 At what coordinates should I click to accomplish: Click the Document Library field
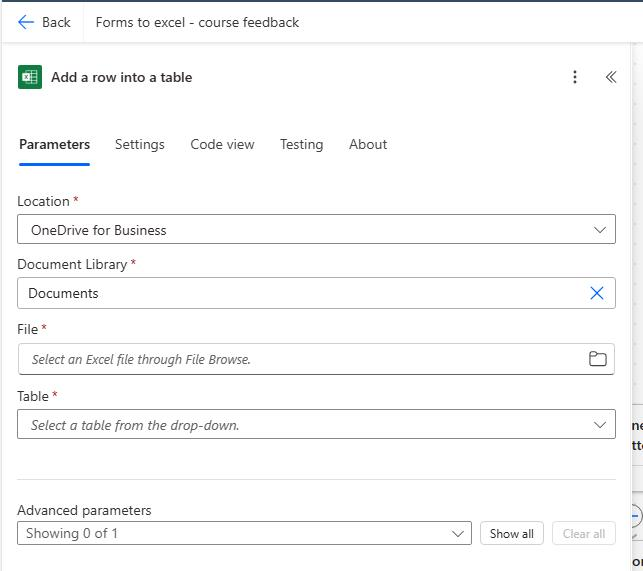[x=300, y=293]
